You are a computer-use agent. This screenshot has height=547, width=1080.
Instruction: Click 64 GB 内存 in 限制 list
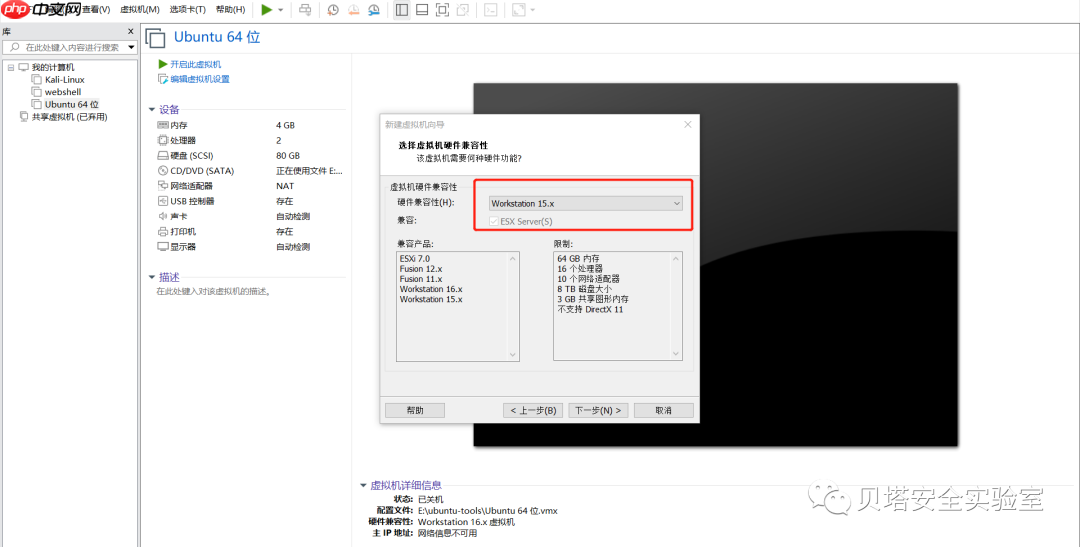579,259
